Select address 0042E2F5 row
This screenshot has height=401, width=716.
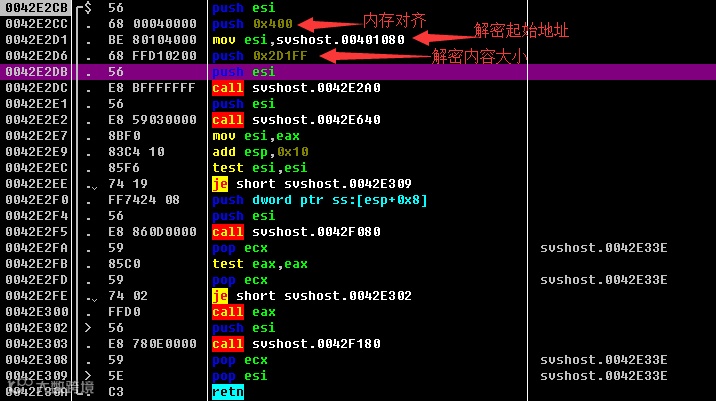[36, 232]
